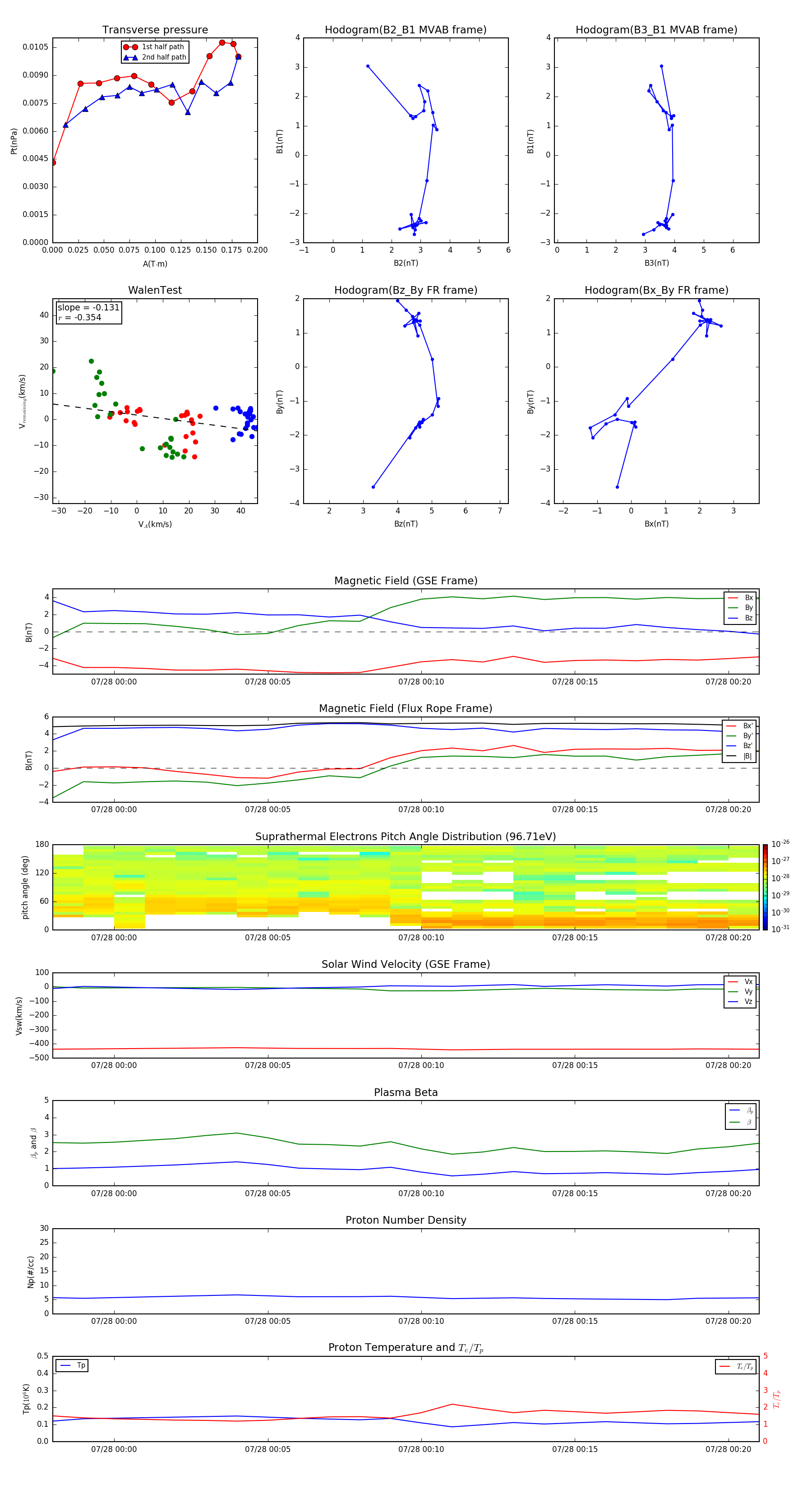Click the Suprathermal Electrons Pitch Angle Distribution title

(406, 837)
